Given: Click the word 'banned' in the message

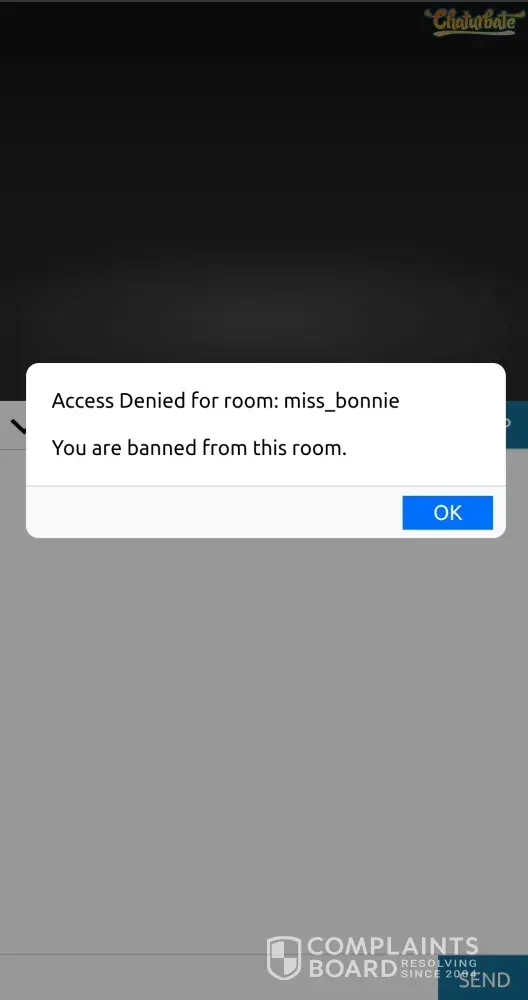Looking at the screenshot, I should pyautogui.click(x=162, y=448).
